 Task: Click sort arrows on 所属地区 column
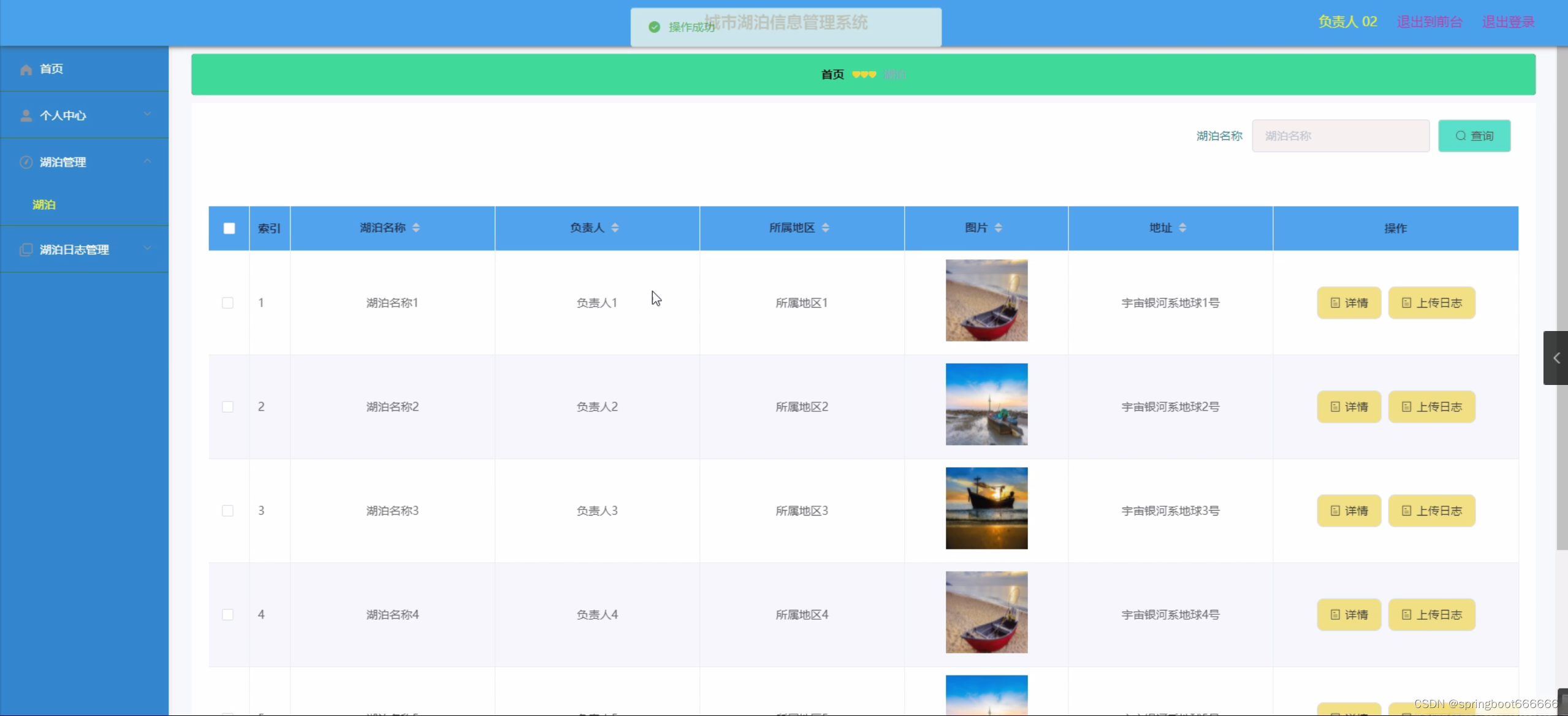(x=826, y=228)
